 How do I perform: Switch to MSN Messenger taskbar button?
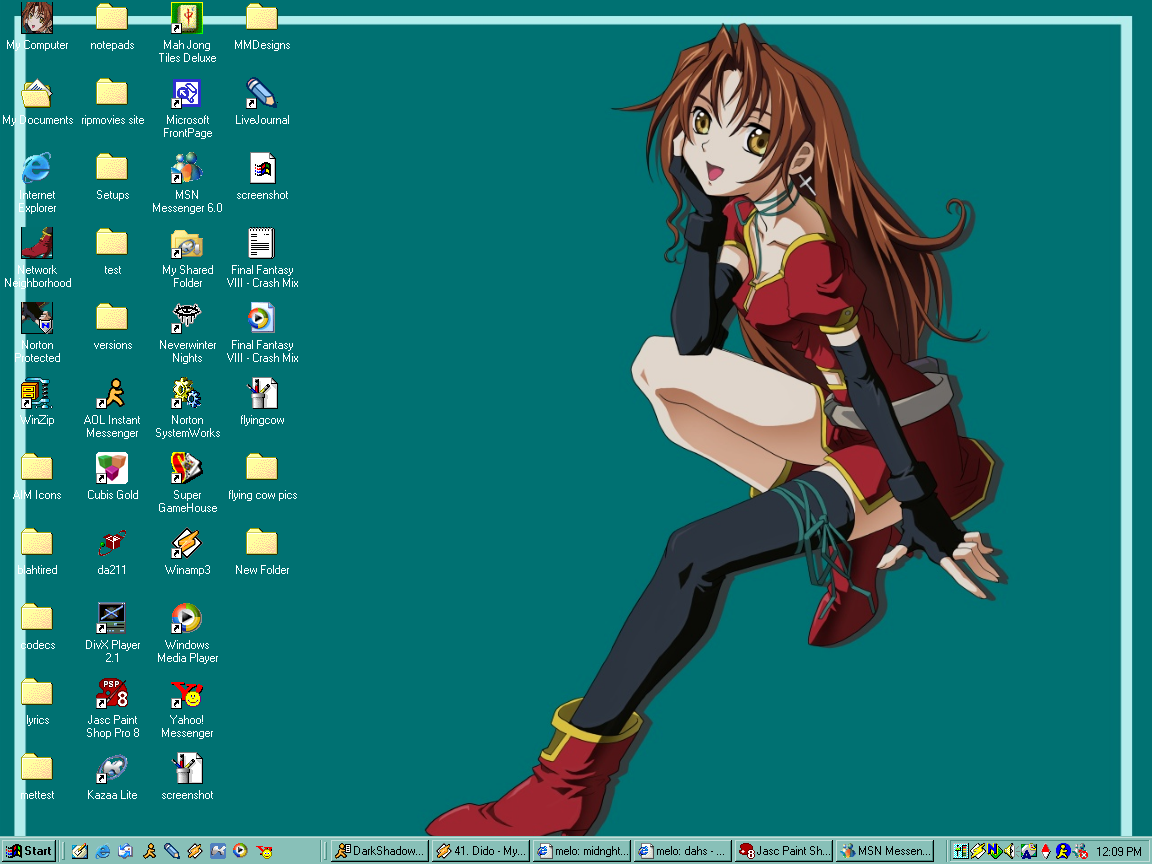coord(886,851)
